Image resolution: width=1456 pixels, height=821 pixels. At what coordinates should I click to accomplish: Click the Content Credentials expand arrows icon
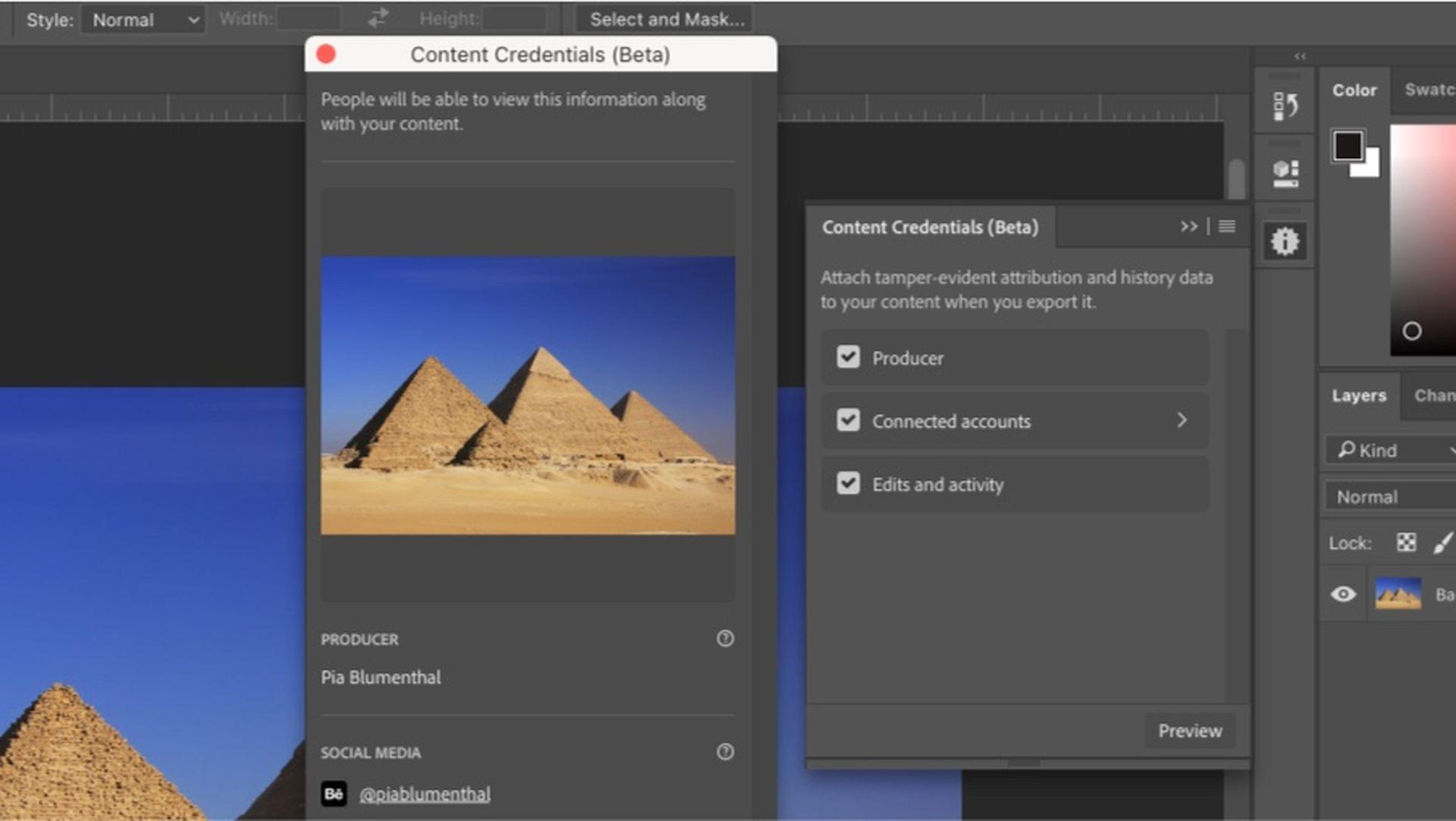pyautogui.click(x=1190, y=226)
